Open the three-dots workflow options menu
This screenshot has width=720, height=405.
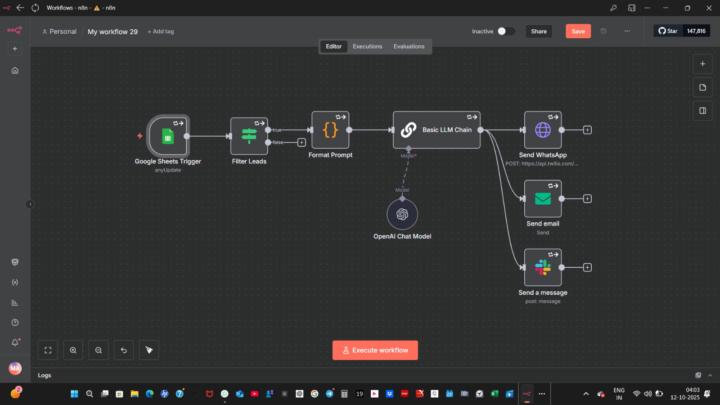pyautogui.click(x=627, y=31)
